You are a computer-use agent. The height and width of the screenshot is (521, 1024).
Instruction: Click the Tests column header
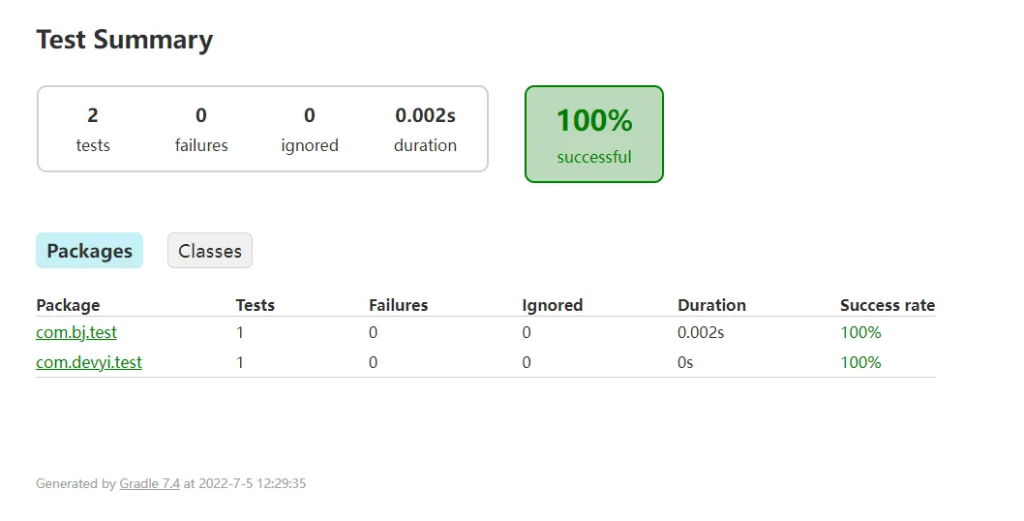point(255,305)
